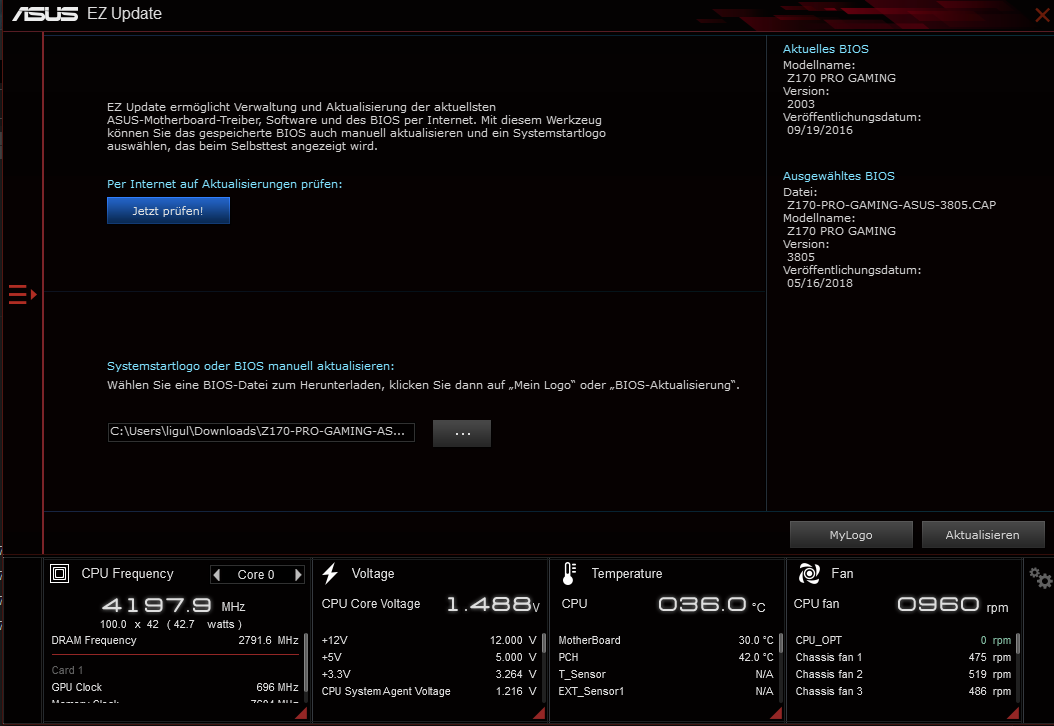Click the Temperature panel scrollbar

780,643
